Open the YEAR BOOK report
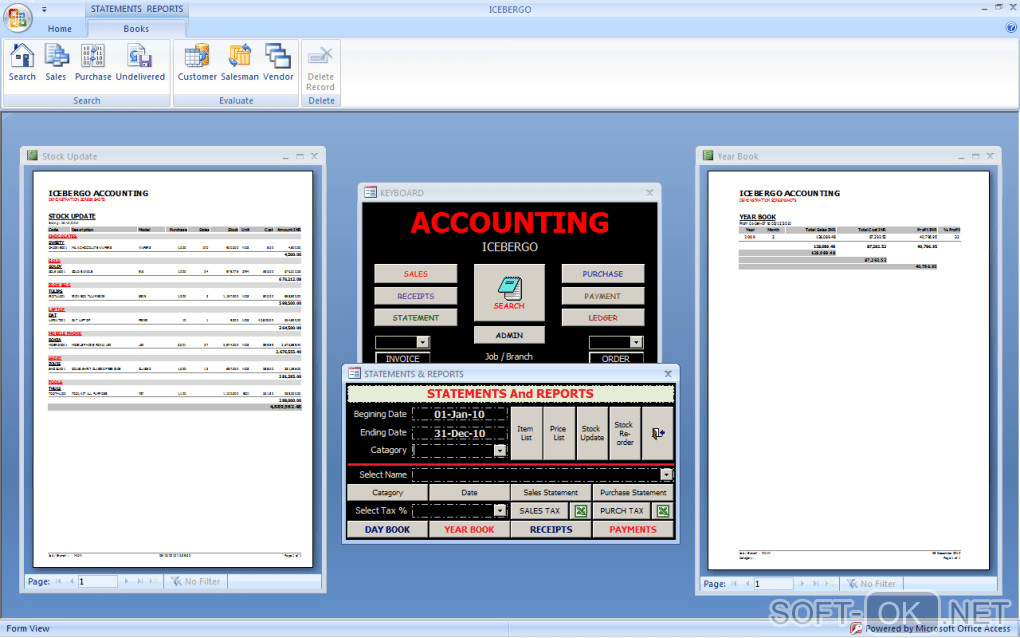 (469, 529)
